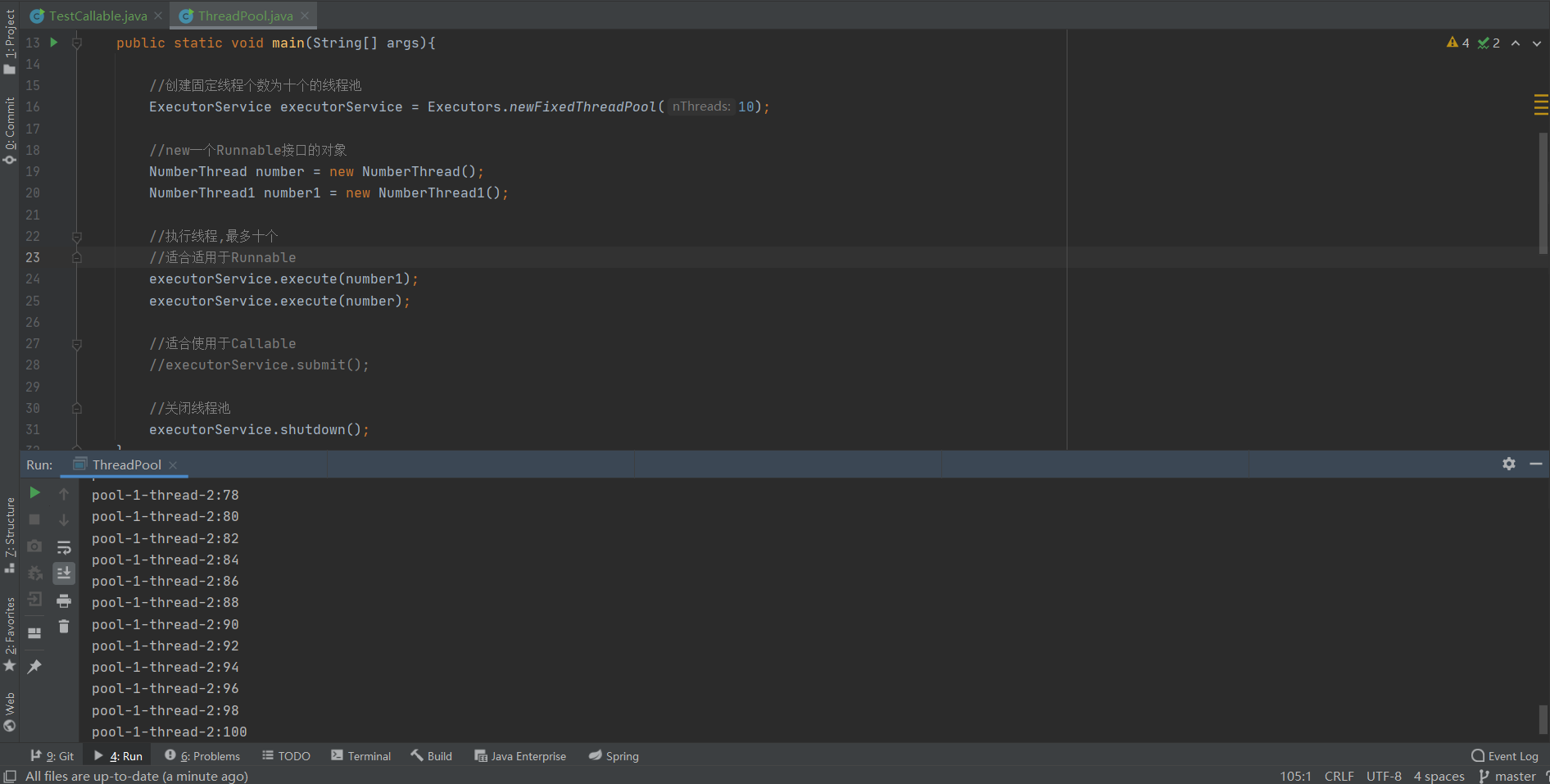This screenshot has width=1550, height=784.
Task: Go up the stack trace arrow
Action: pyautogui.click(x=64, y=494)
